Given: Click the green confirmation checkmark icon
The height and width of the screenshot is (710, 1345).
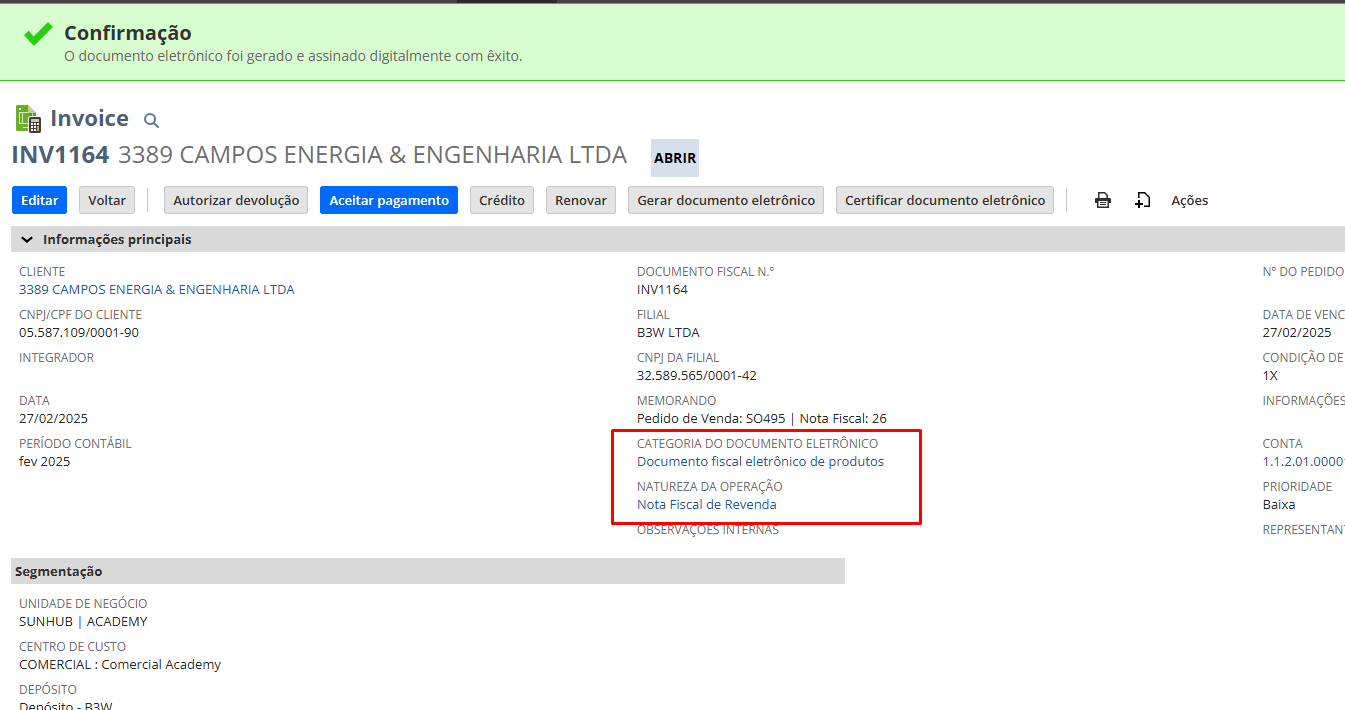Looking at the screenshot, I should (x=38, y=35).
